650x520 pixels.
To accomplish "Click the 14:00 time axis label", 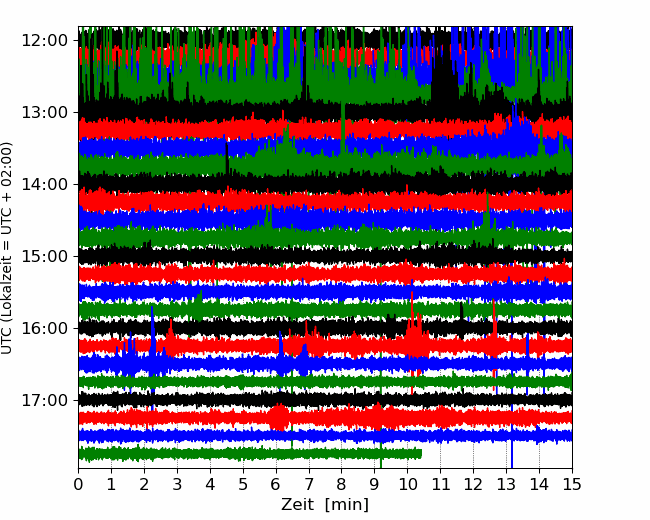I will (44, 185).
